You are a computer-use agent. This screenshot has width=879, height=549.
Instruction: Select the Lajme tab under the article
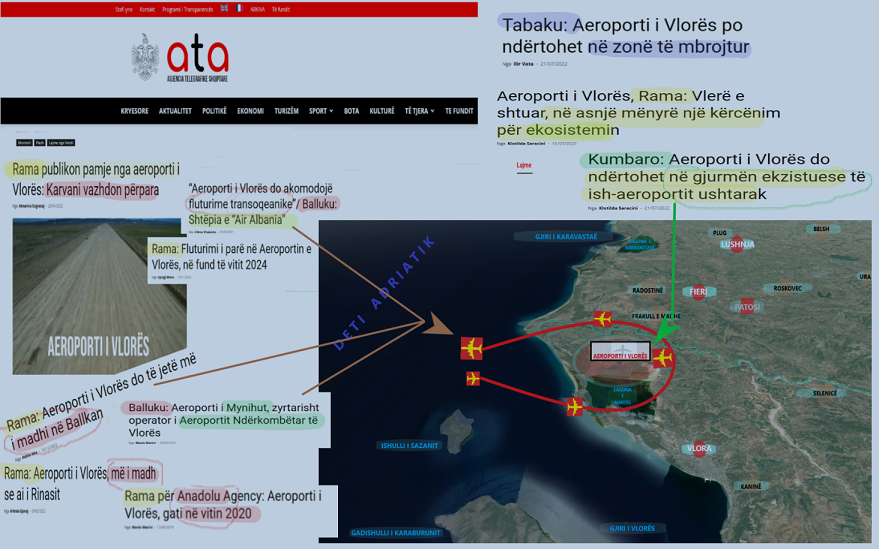pos(524,165)
